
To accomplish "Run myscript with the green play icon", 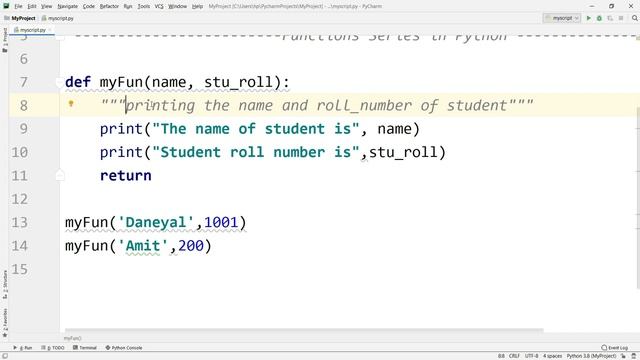I will [x=588, y=18].
